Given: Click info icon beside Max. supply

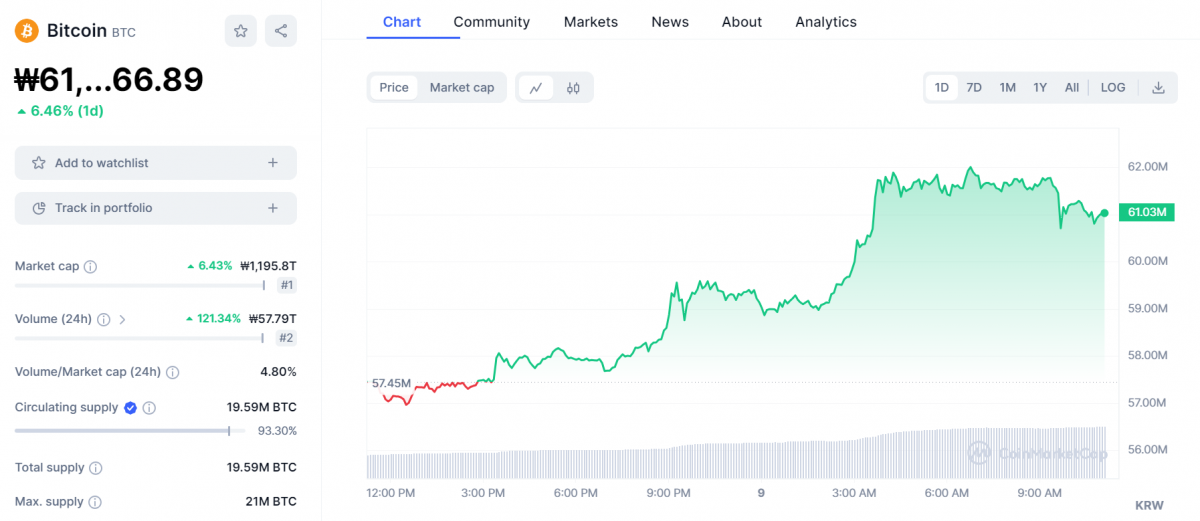Looking at the screenshot, I should [x=95, y=502].
